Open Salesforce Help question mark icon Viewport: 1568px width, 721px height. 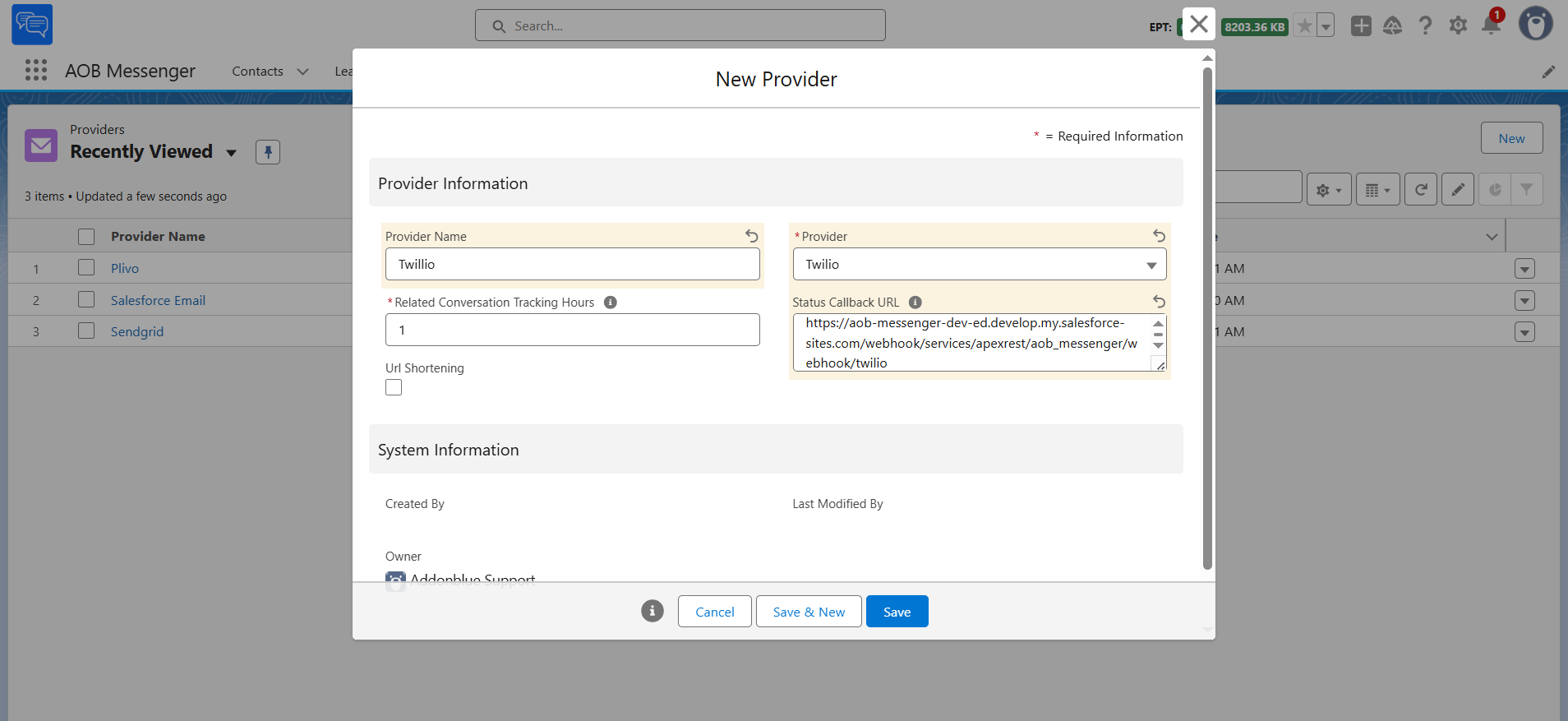1426,25
